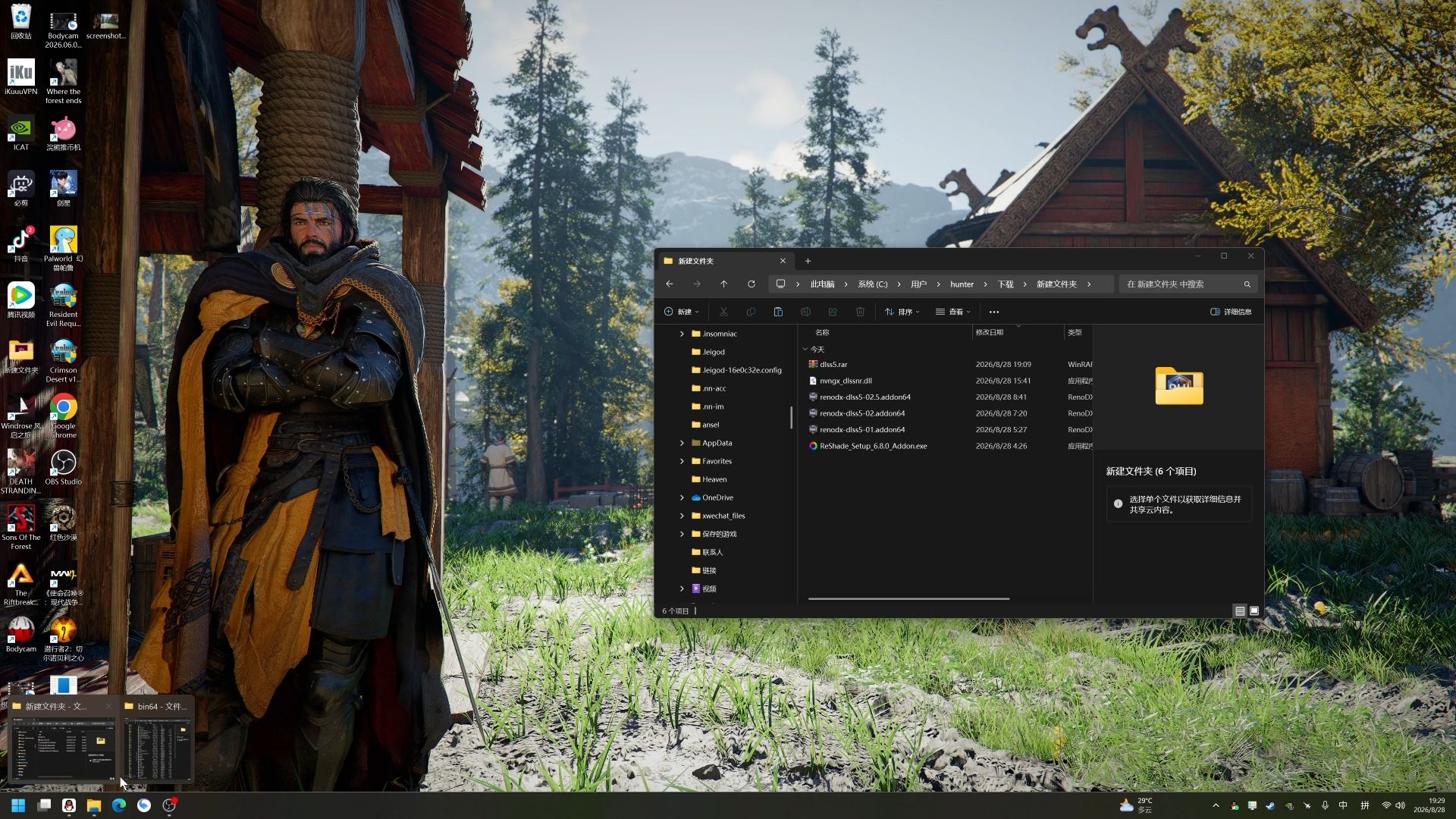
Task: Select the 抖音 desktop icon
Action: pyautogui.click(x=21, y=244)
